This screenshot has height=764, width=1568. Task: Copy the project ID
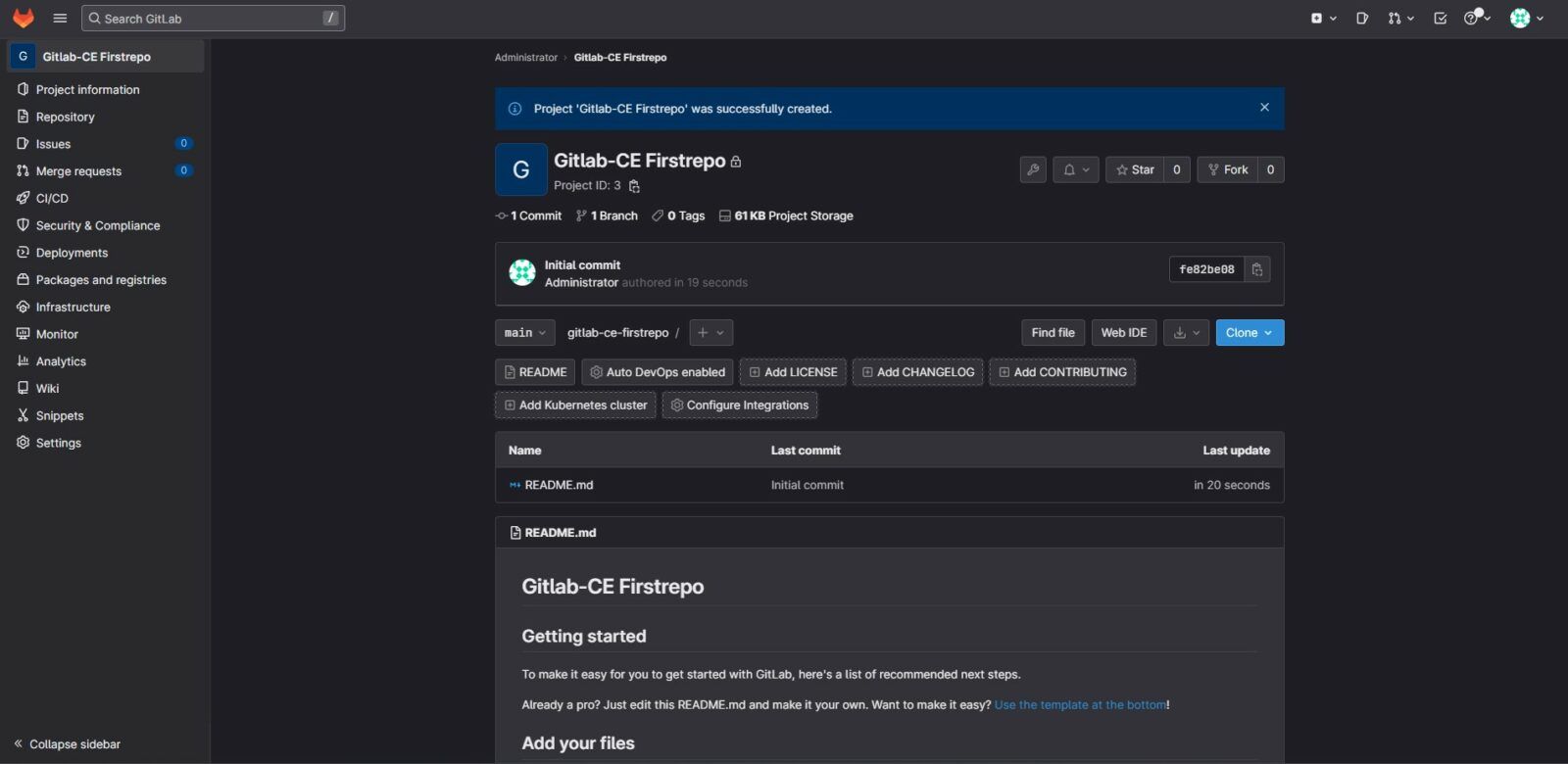tap(634, 186)
